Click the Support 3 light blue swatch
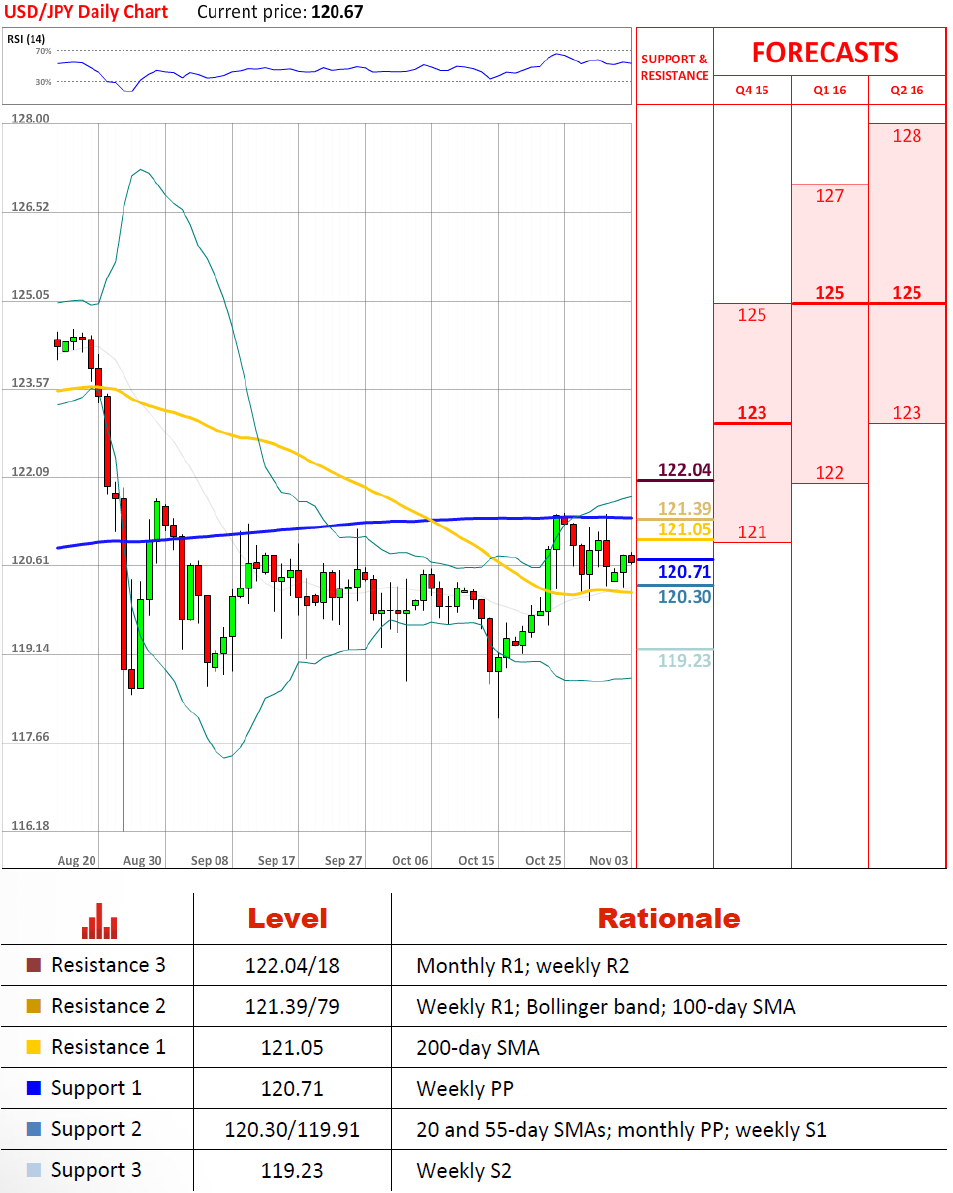Screen dimensions: 953x1193 point(33,1170)
